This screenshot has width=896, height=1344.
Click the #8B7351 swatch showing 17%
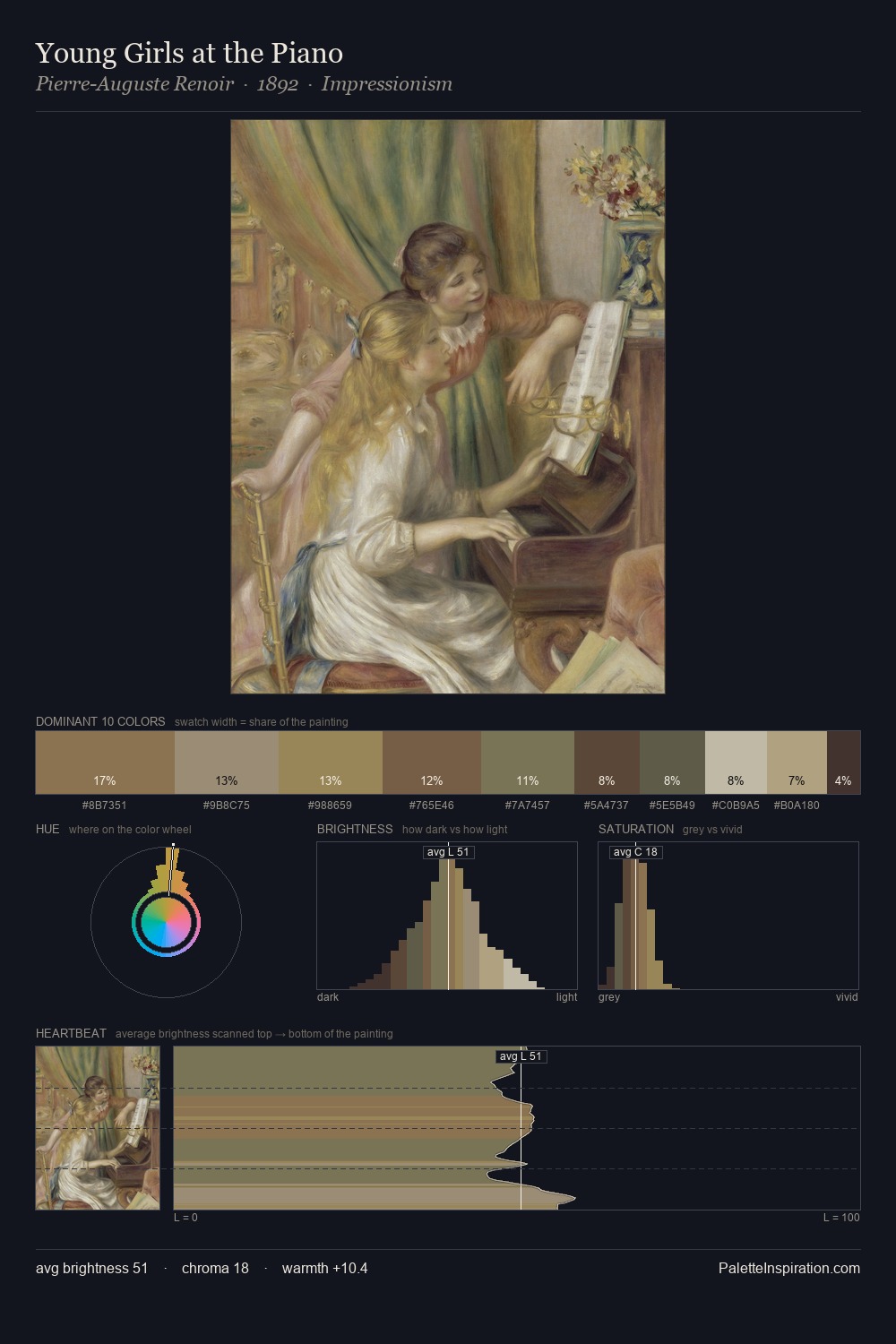[x=105, y=762]
